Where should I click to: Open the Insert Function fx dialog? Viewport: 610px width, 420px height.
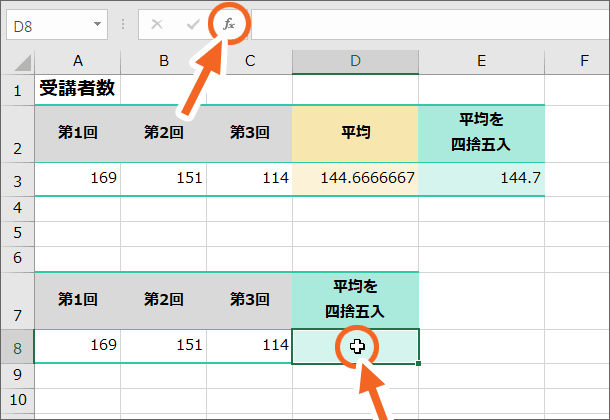[229, 24]
